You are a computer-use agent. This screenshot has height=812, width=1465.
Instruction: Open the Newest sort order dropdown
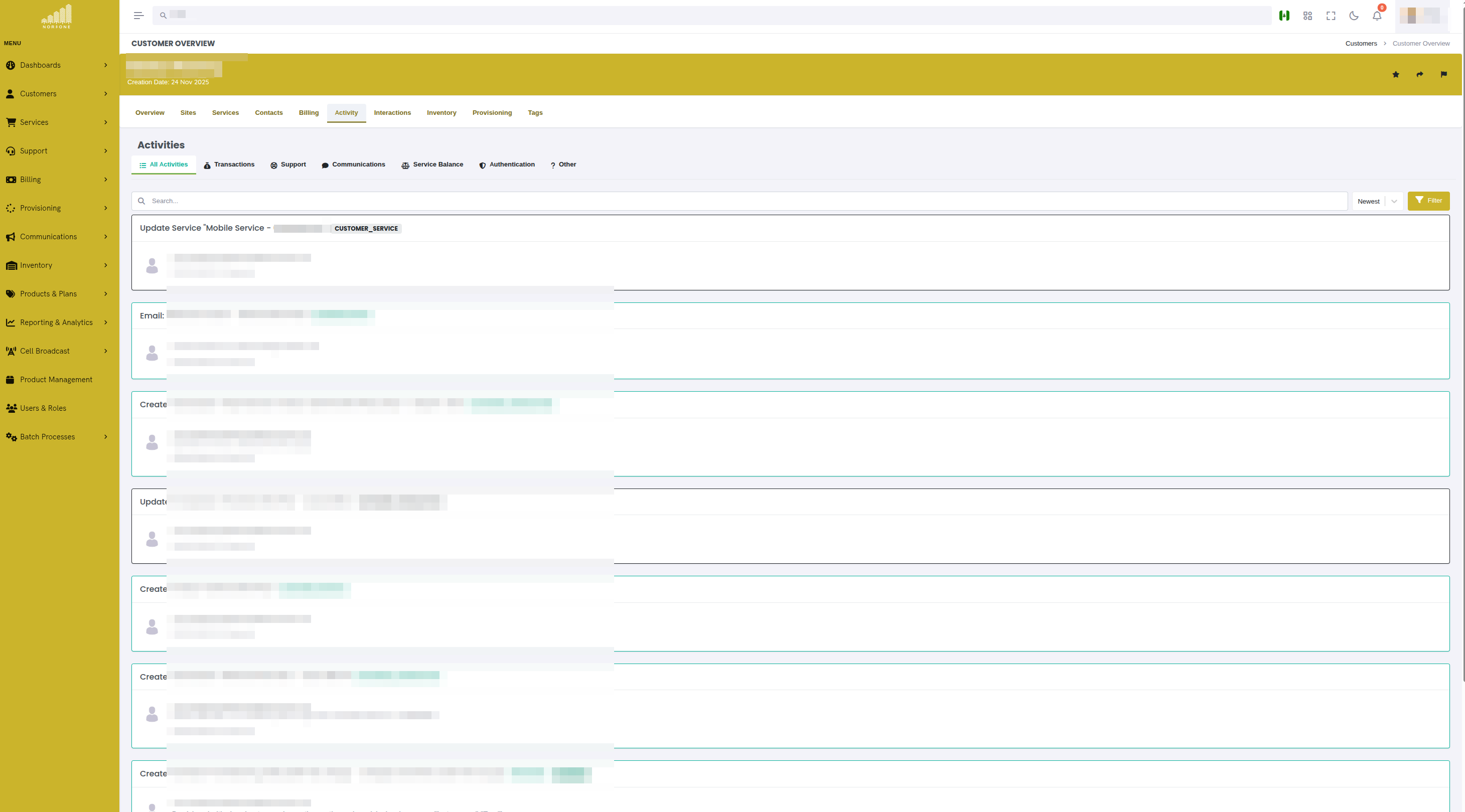tap(1377, 201)
